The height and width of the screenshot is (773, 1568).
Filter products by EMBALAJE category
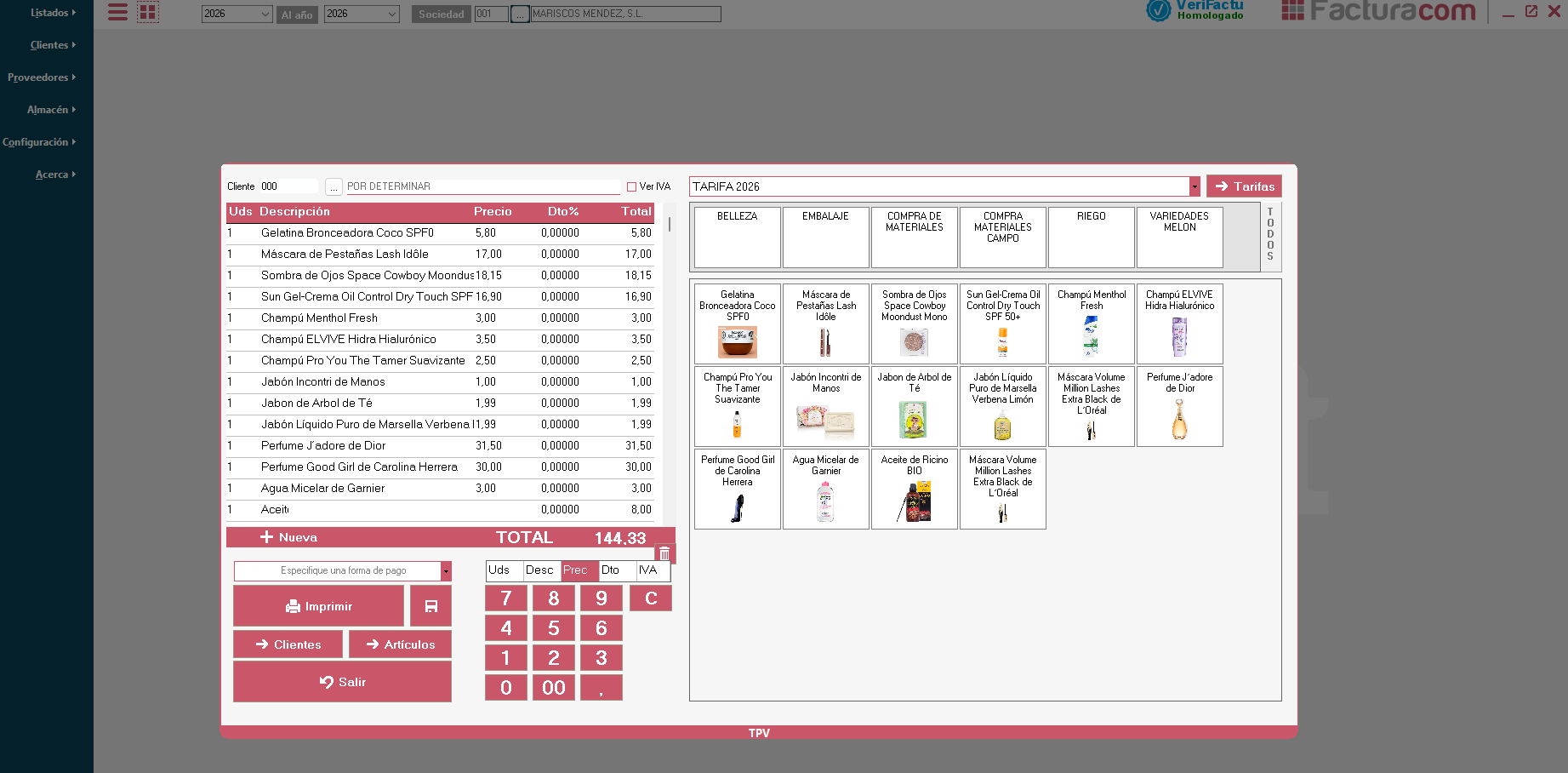826,238
